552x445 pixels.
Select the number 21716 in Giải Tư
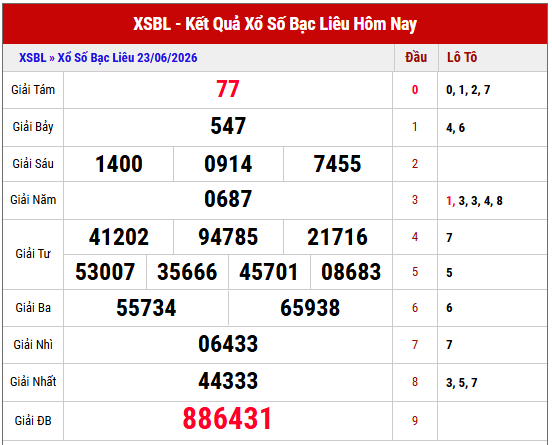tap(337, 237)
